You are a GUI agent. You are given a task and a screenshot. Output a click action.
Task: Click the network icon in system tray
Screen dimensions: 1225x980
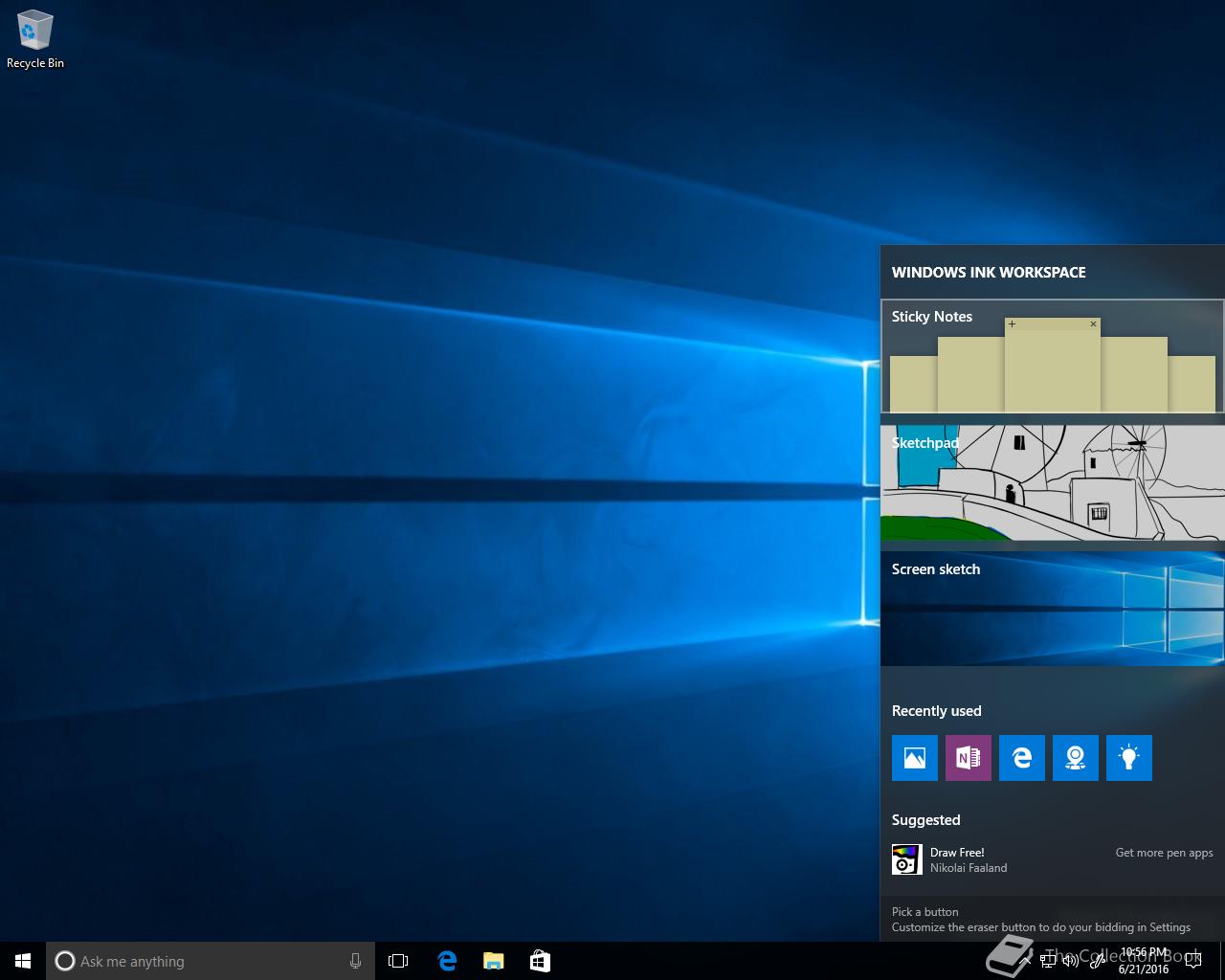(1048, 961)
